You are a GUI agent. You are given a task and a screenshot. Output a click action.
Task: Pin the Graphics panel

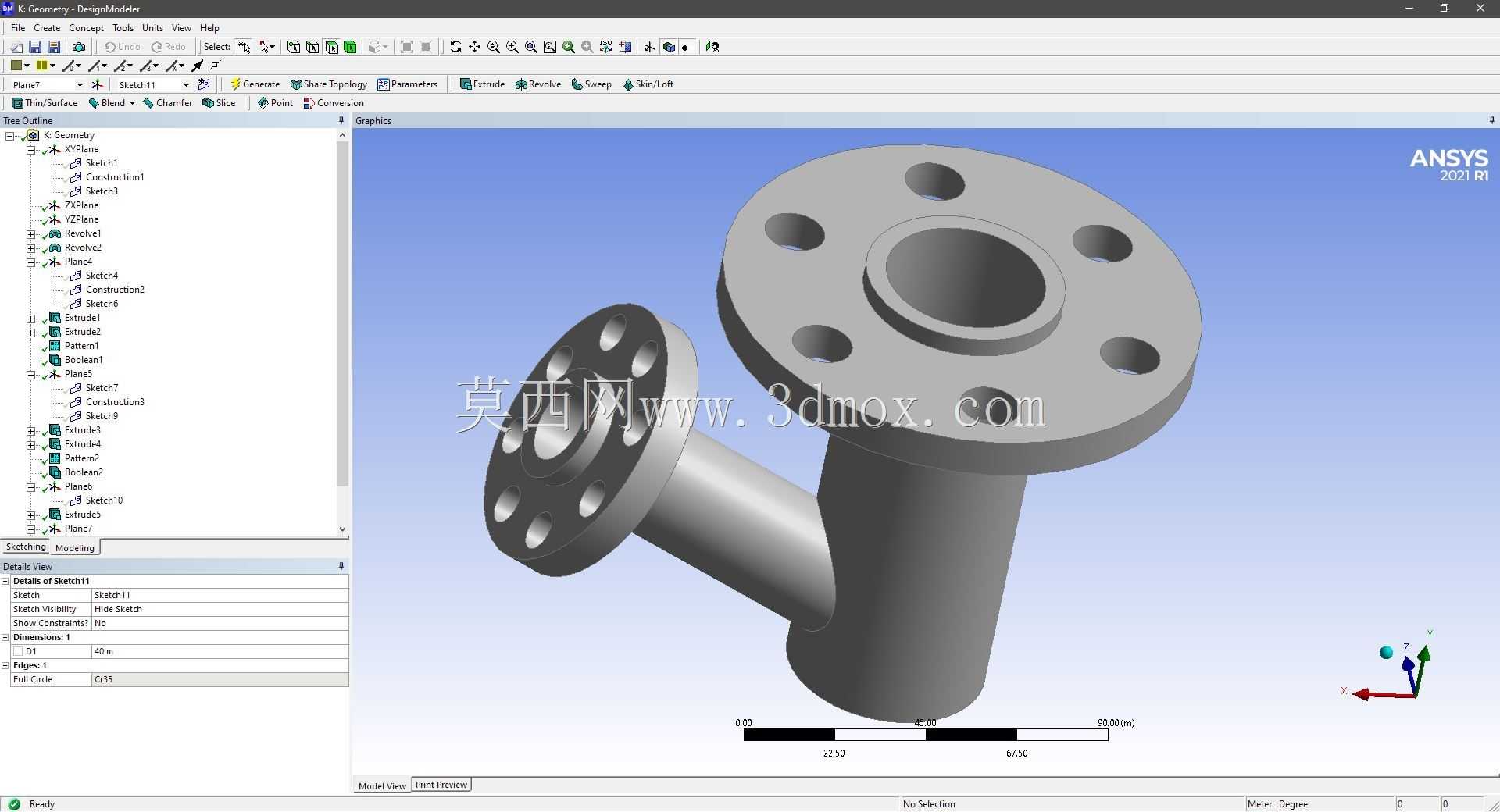(1491, 120)
